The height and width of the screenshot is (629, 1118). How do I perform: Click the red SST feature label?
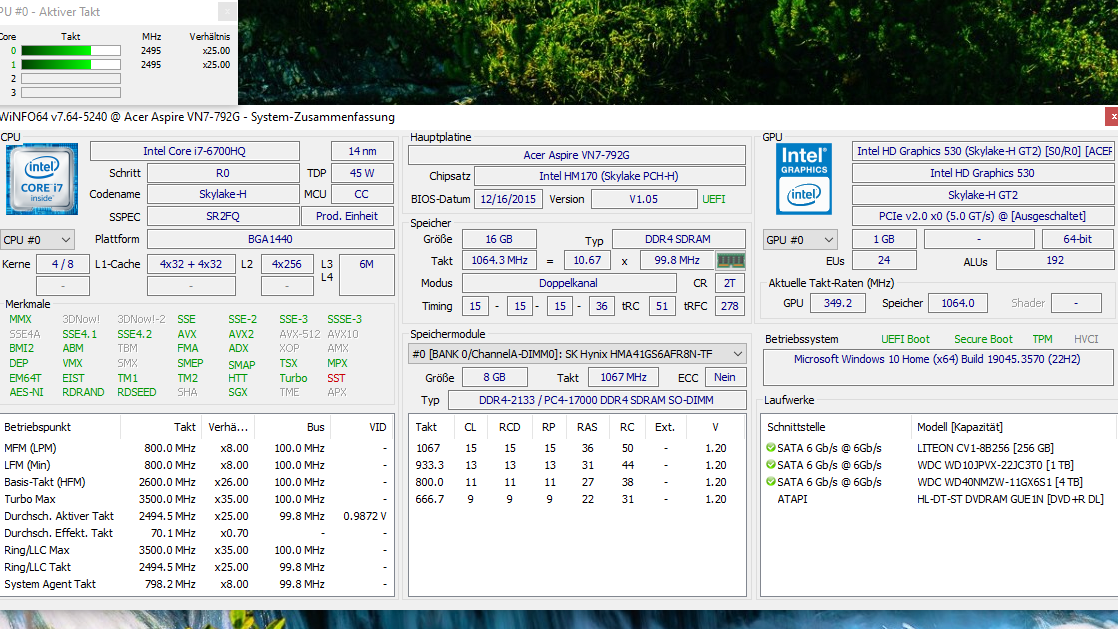pos(336,378)
